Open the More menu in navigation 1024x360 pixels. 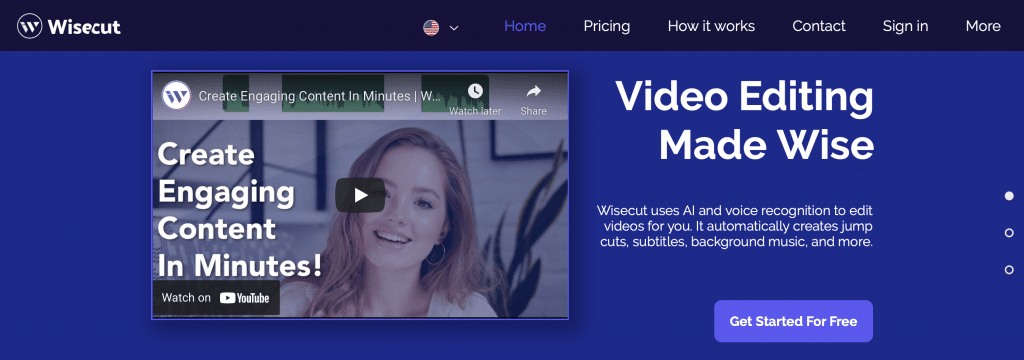(x=983, y=26)
